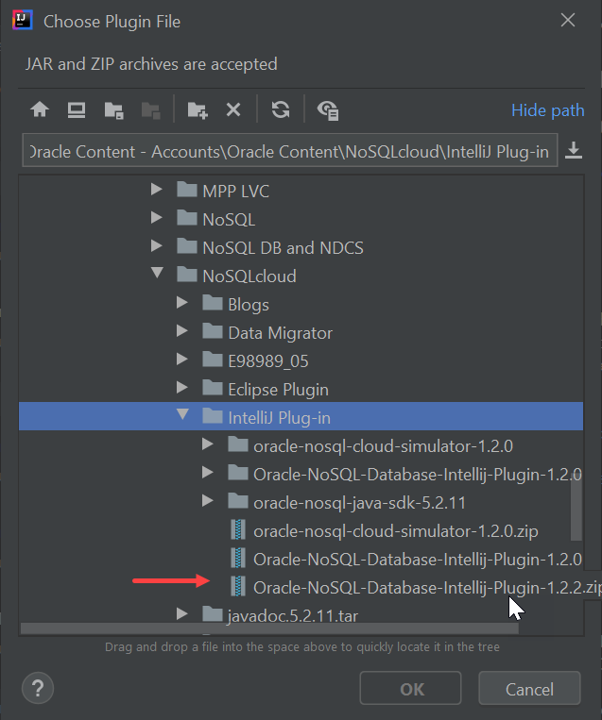
Task: Toggle show hidden files and directories
Action: tap(327, 110)
